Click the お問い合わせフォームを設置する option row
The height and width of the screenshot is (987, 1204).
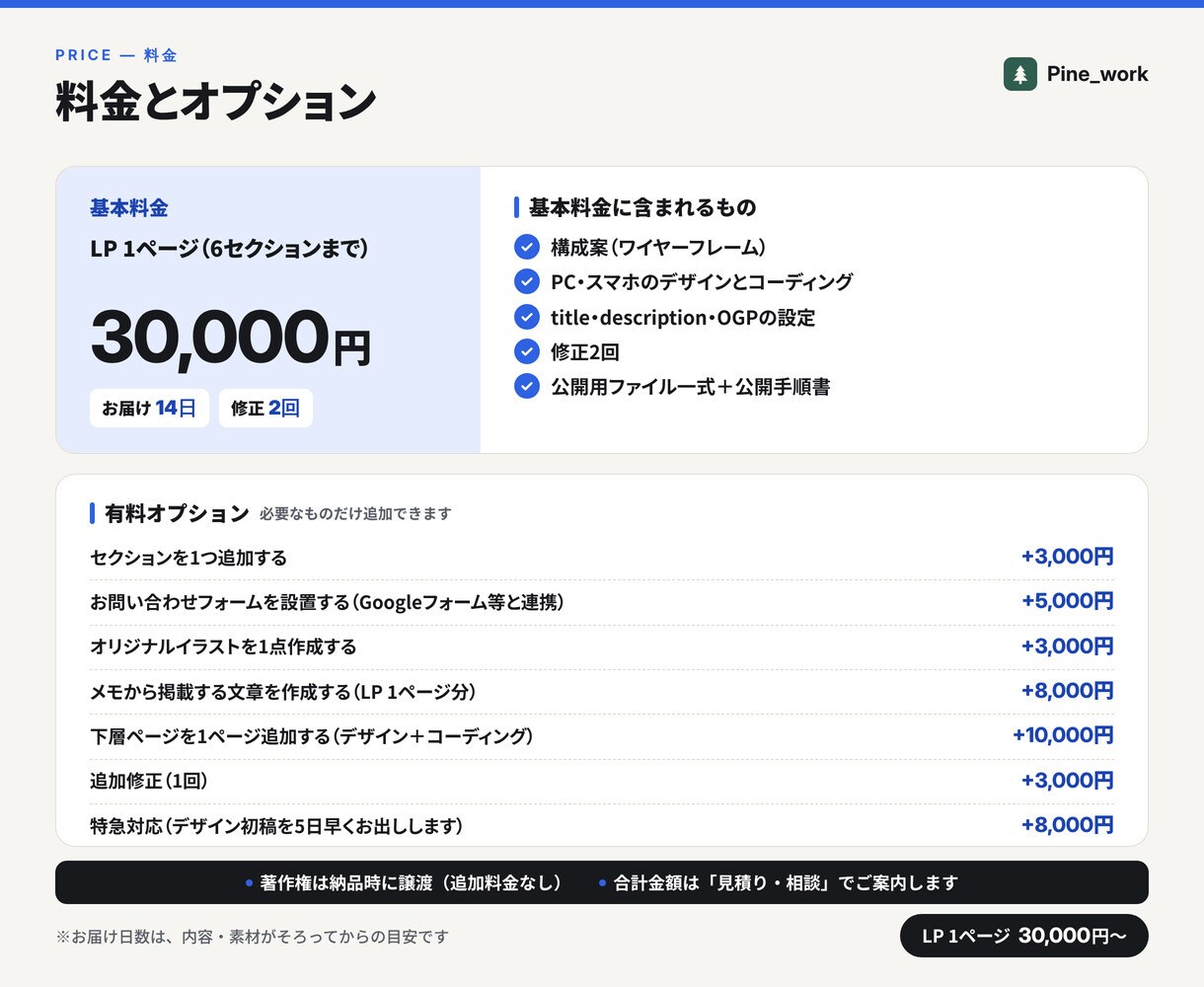pyautogui.click(x=602, y=602)
